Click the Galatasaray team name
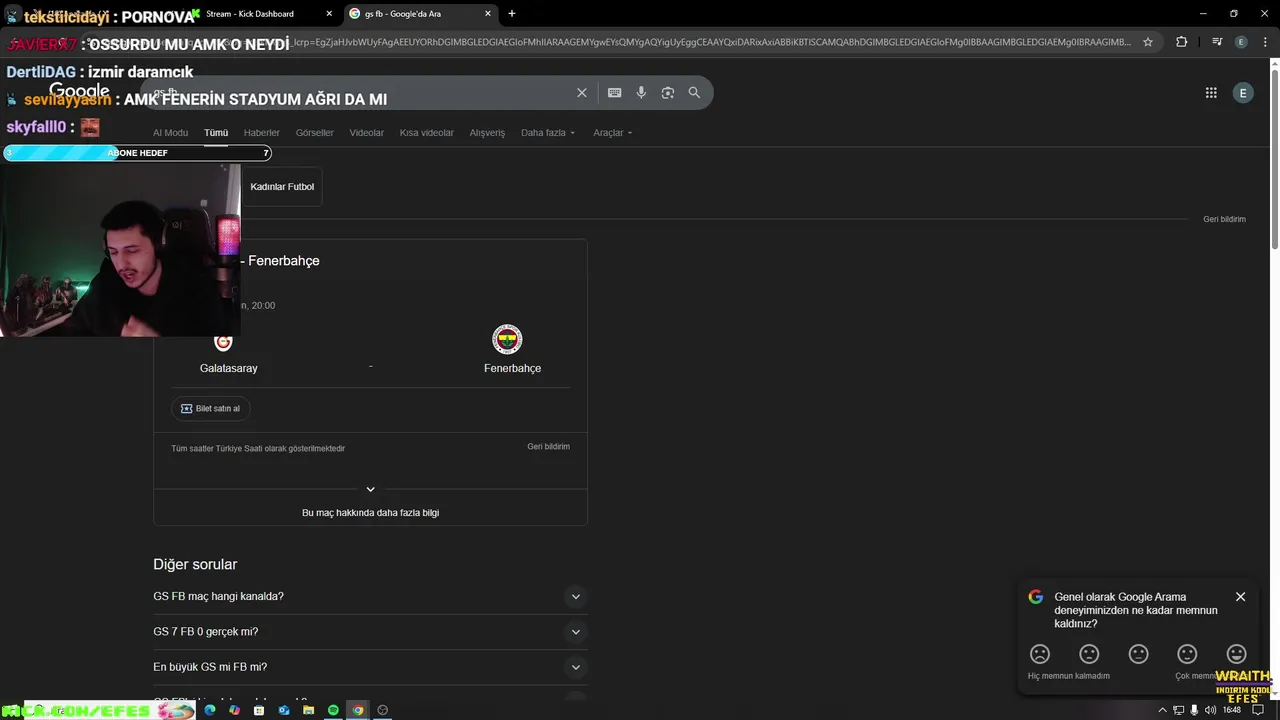The height and width of the screenshot is (720, 1280). pos(229,368)
